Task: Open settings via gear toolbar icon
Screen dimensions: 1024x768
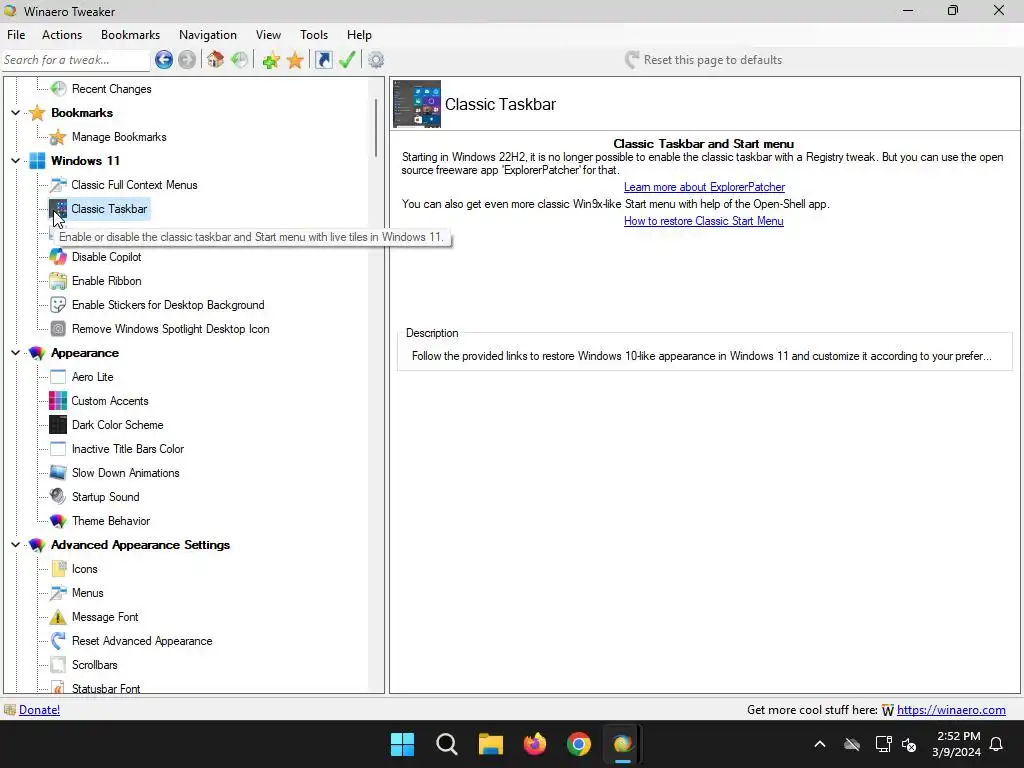Action: (376, 60)
